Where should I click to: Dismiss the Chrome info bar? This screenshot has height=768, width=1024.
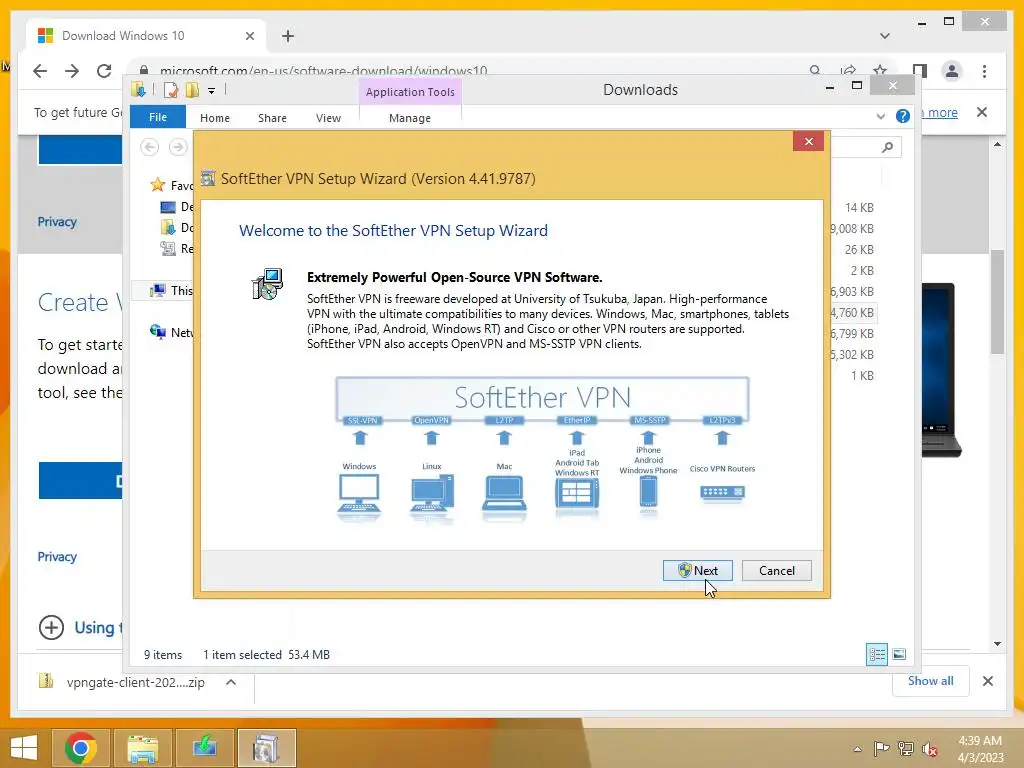(982, 112)
